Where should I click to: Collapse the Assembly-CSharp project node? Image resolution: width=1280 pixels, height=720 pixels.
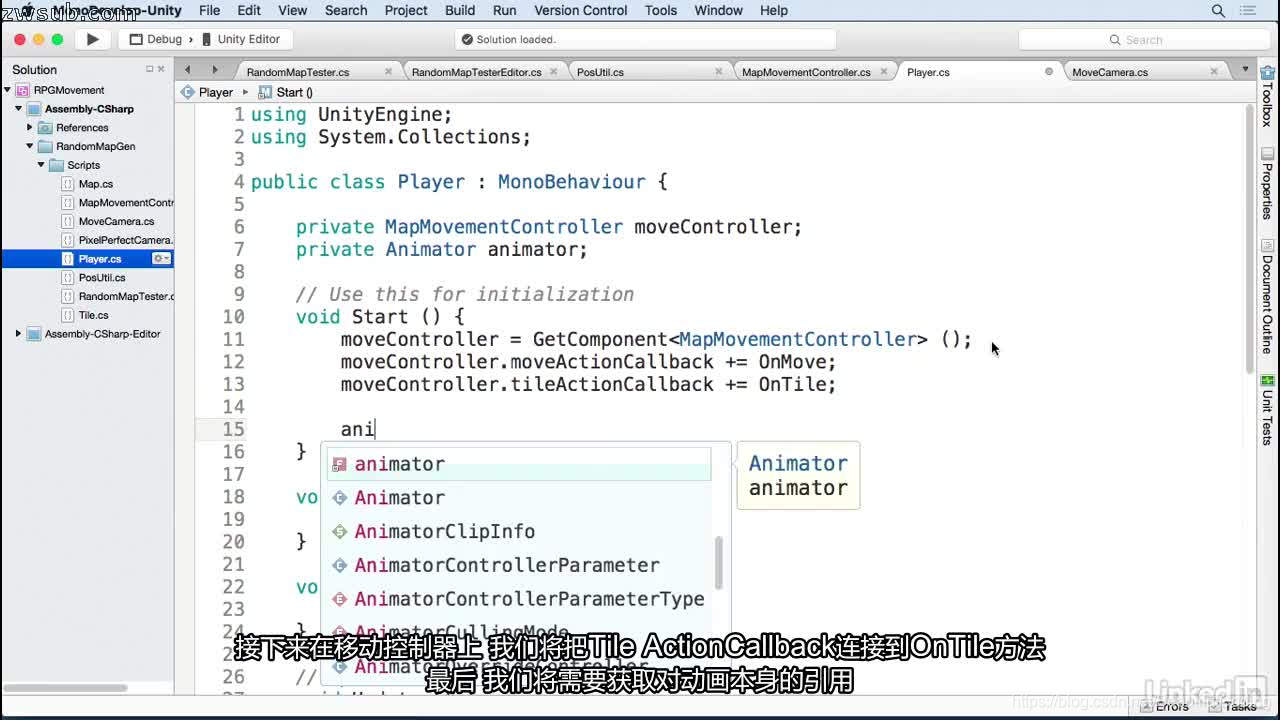pos(18,109)
